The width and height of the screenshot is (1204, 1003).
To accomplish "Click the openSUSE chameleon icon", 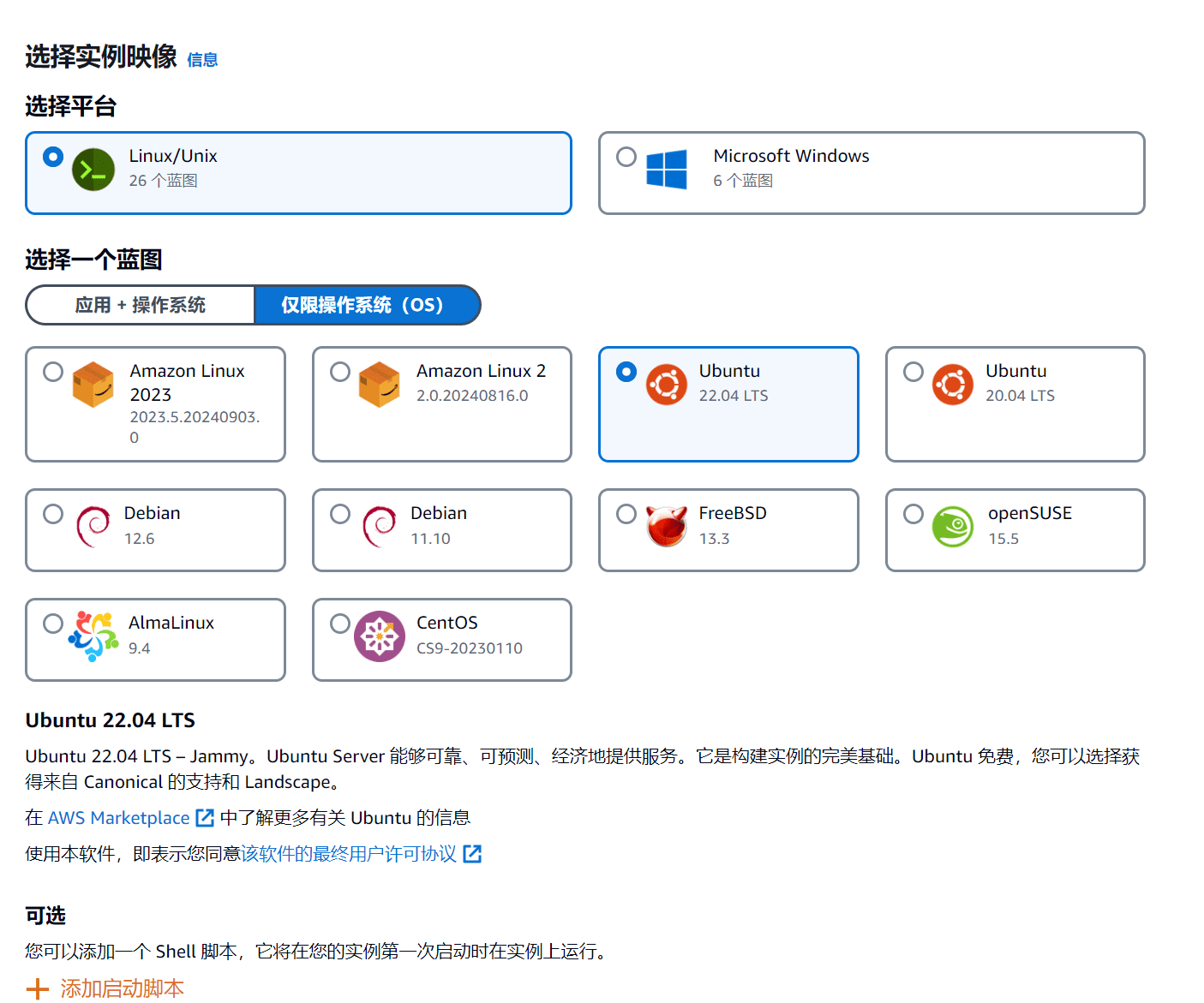I will [952, 526].
